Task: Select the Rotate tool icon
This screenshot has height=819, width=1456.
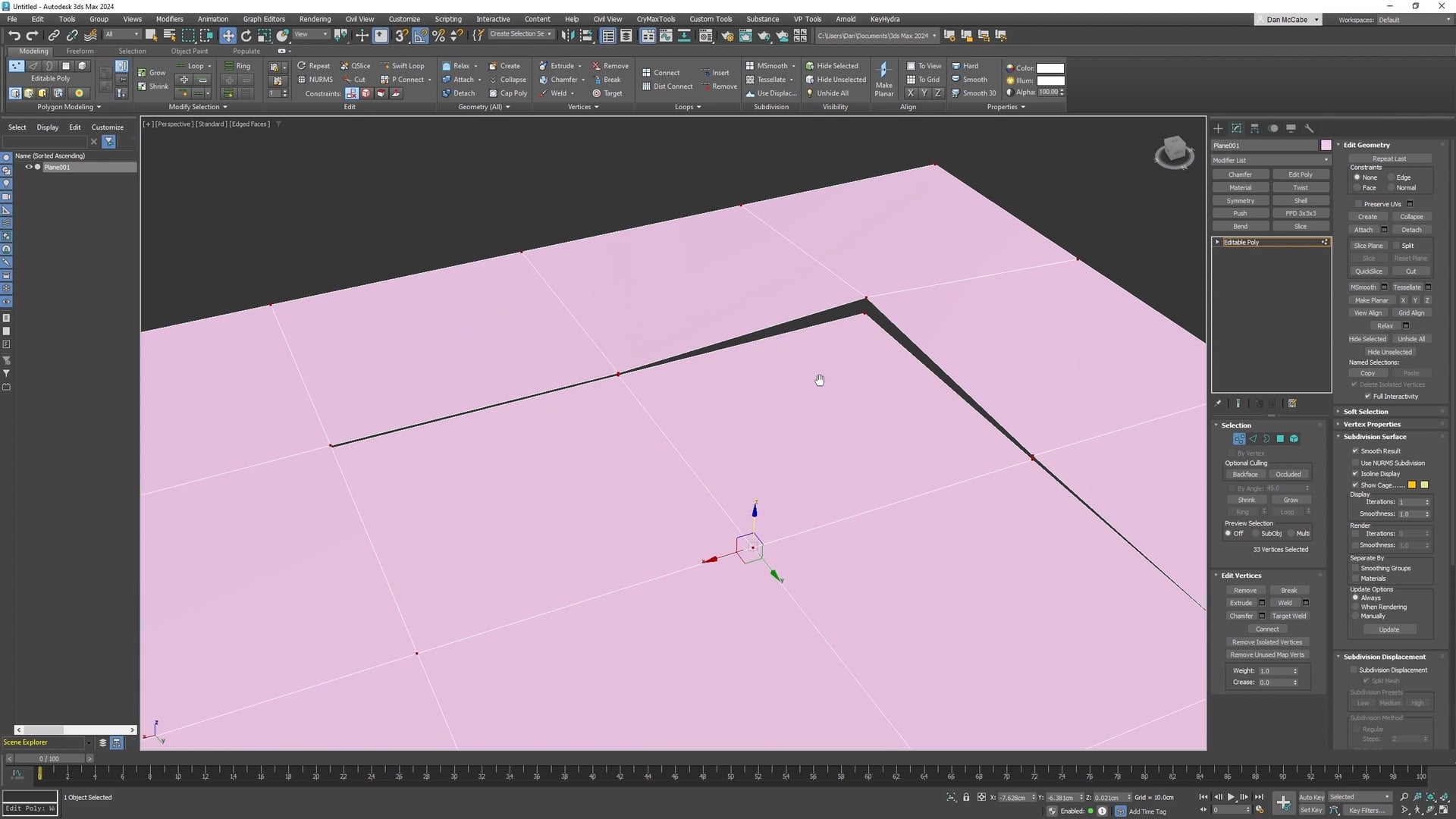Action: [246, 35]
